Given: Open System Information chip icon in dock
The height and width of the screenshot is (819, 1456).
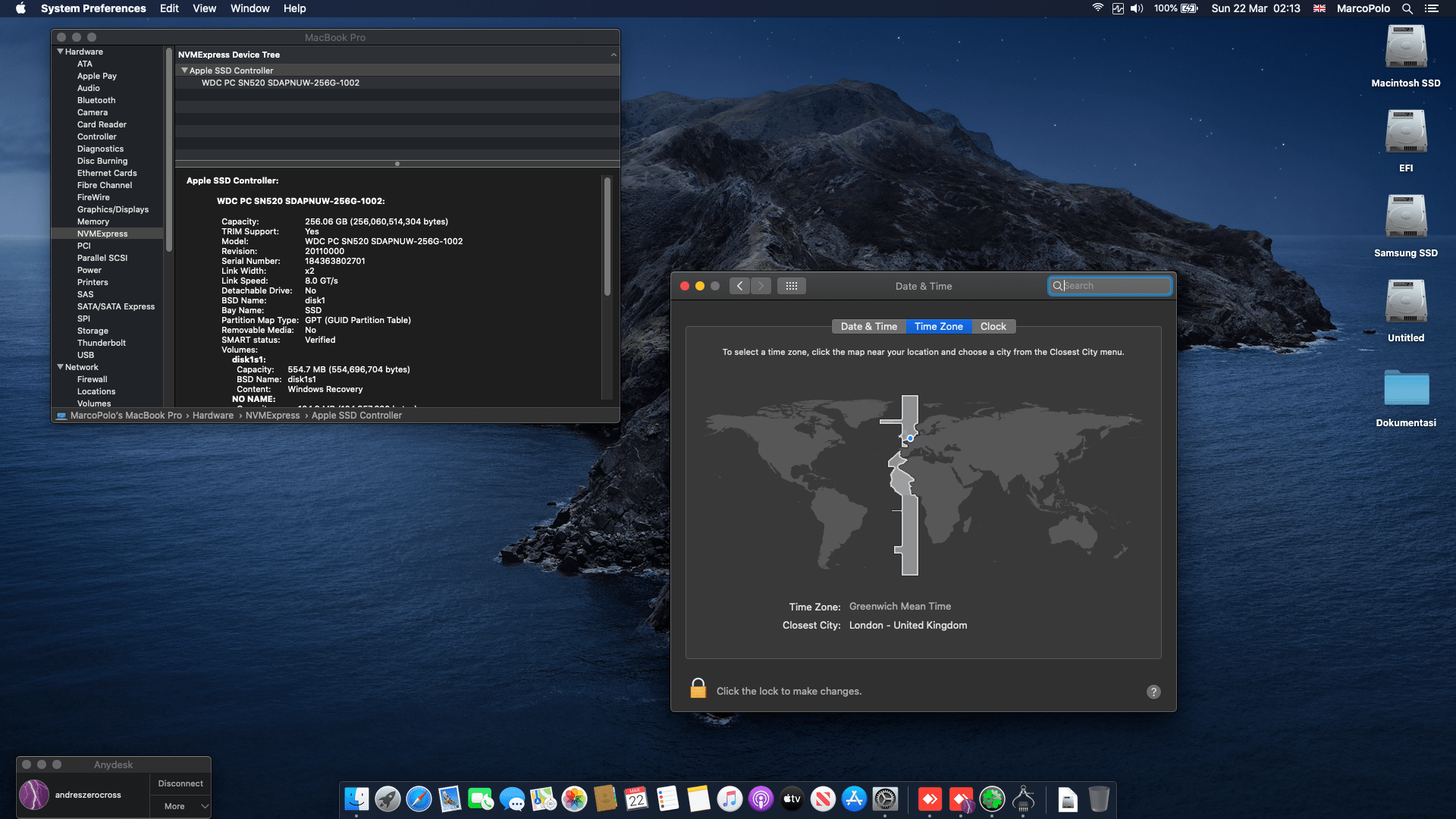Looking at the screenshot, I should pos(1023,799).
